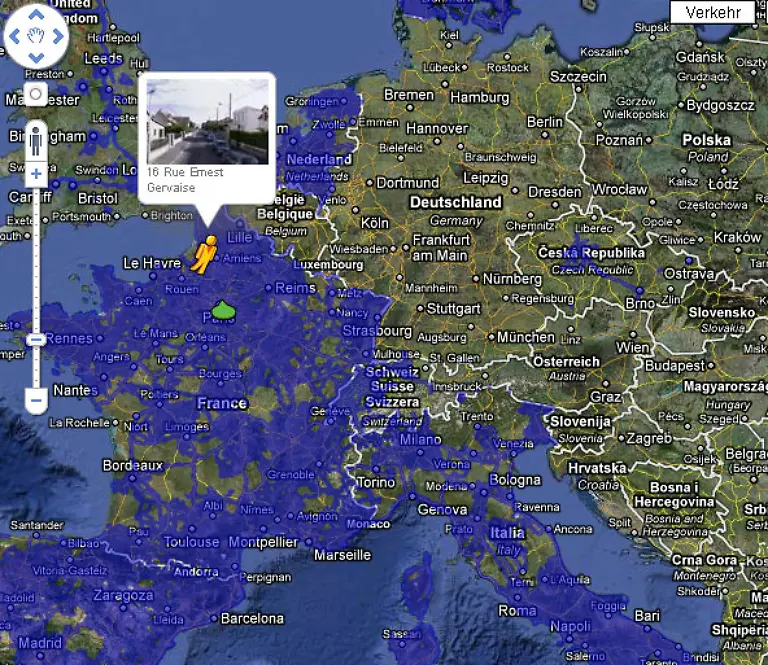Click the orange pegman on the map

(205, 254)
